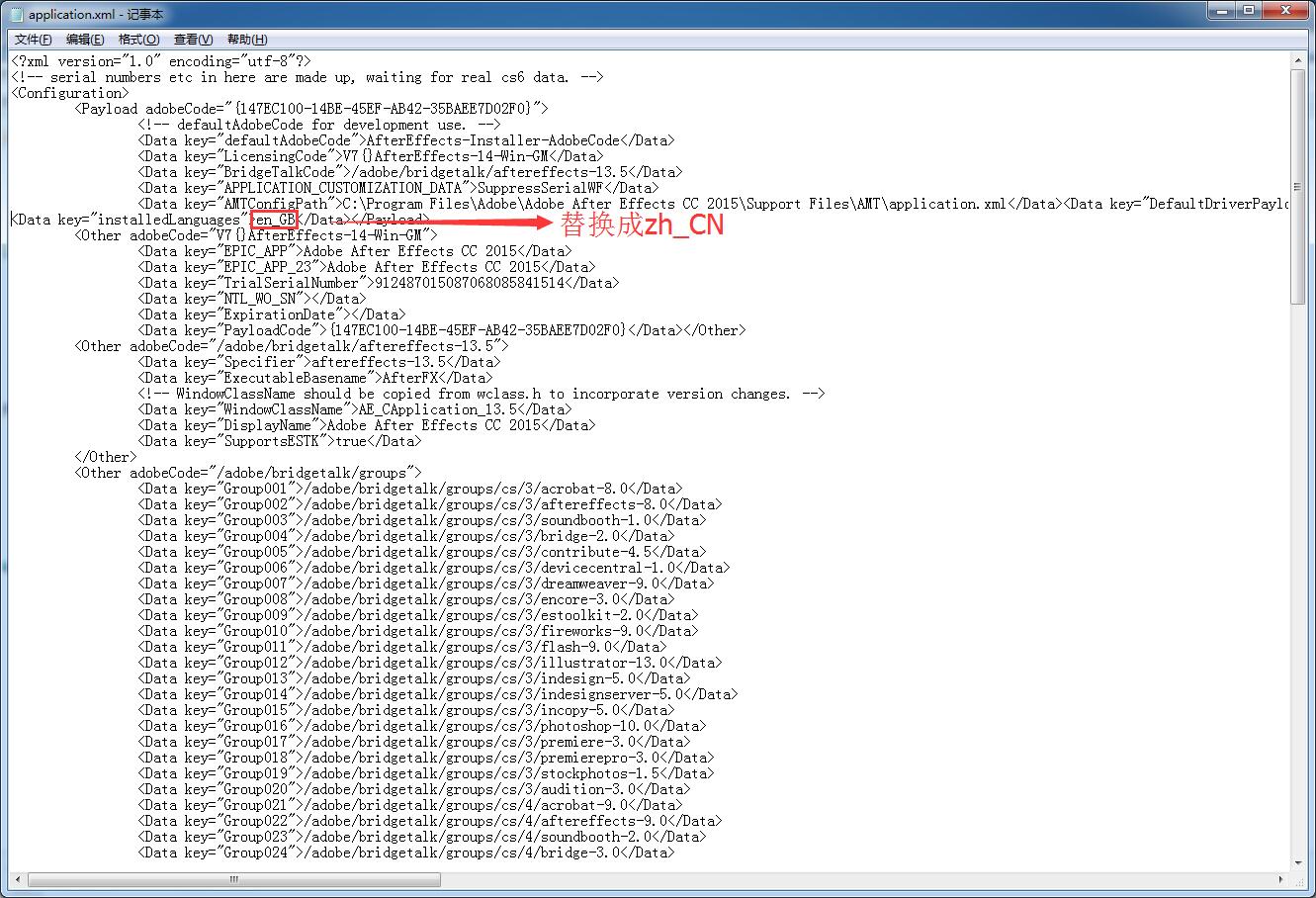Image resolution: width=1316 pixels, height=898 pixels.
Task: Open the 编辑(E) menu
Action: coord(85,40)
